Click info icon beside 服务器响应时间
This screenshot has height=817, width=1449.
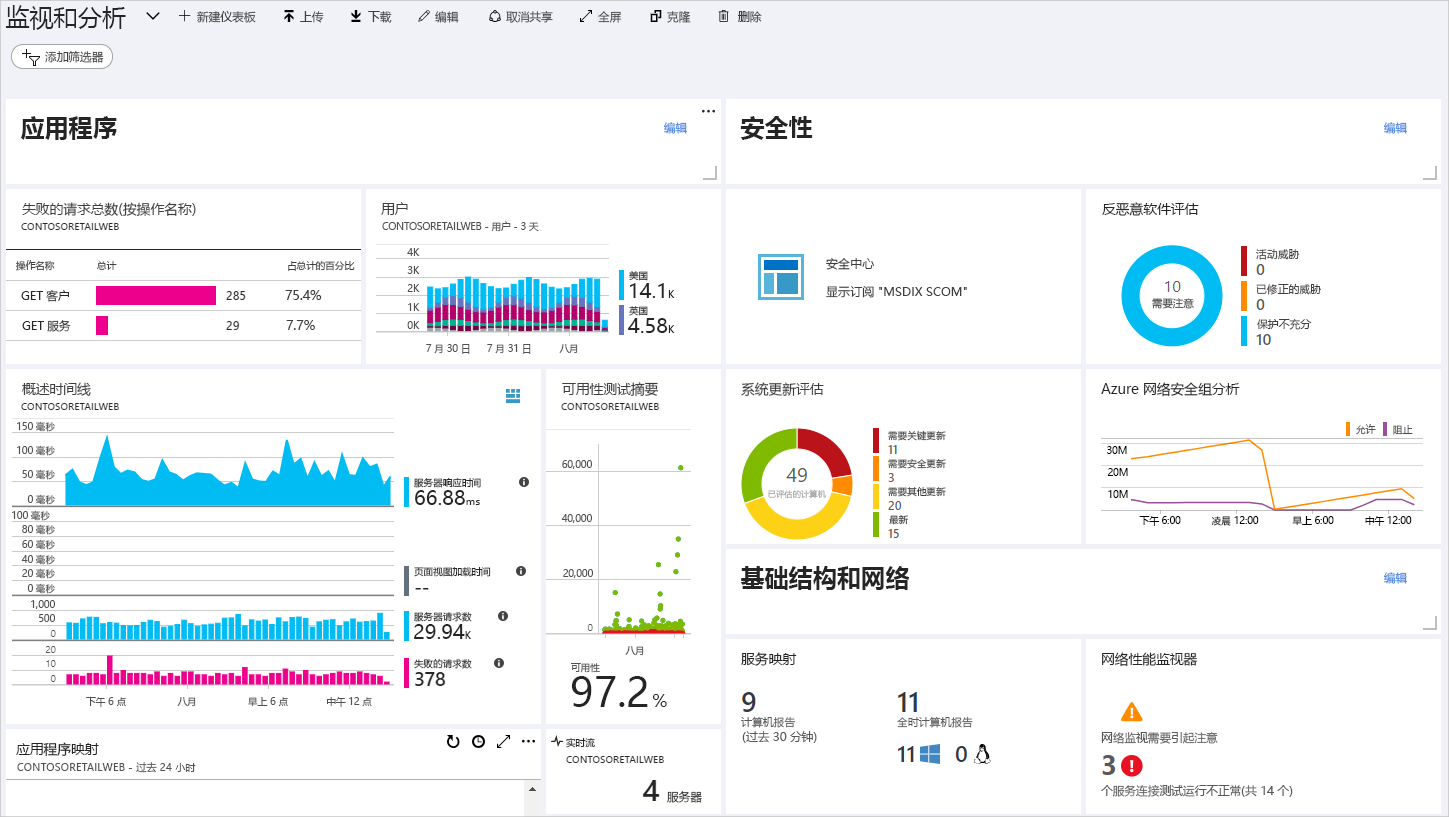point(524,482)
